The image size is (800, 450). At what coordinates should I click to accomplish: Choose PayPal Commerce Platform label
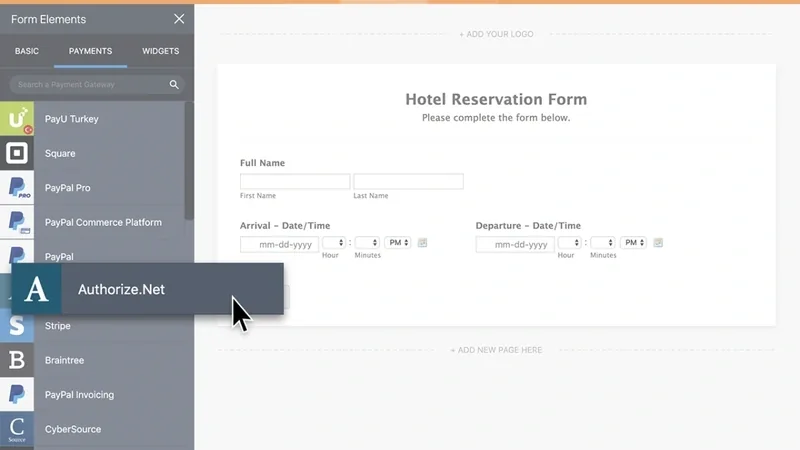[103, 222]
